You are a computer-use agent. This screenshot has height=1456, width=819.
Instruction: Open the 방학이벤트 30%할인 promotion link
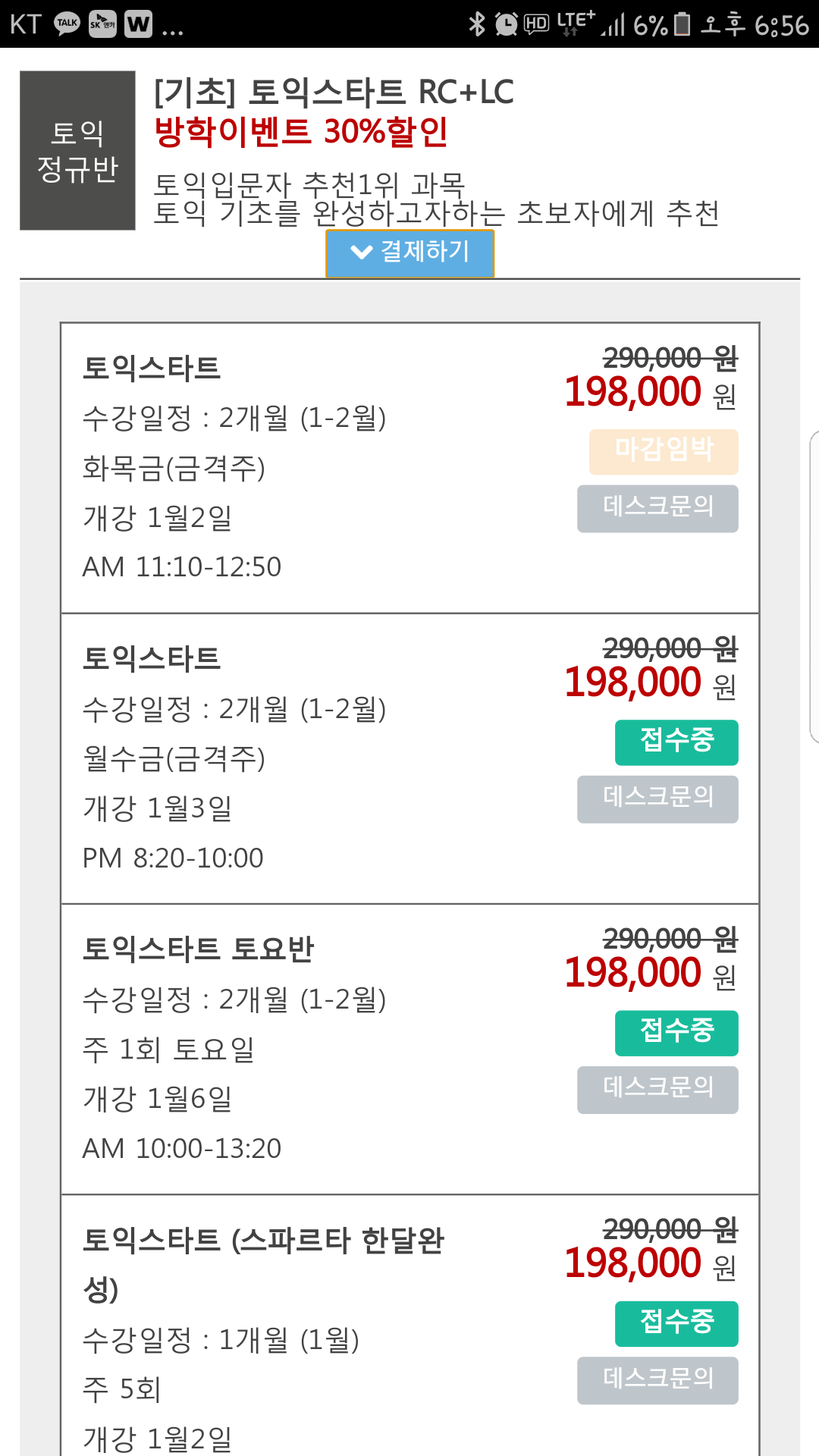(x=301, y=132)
